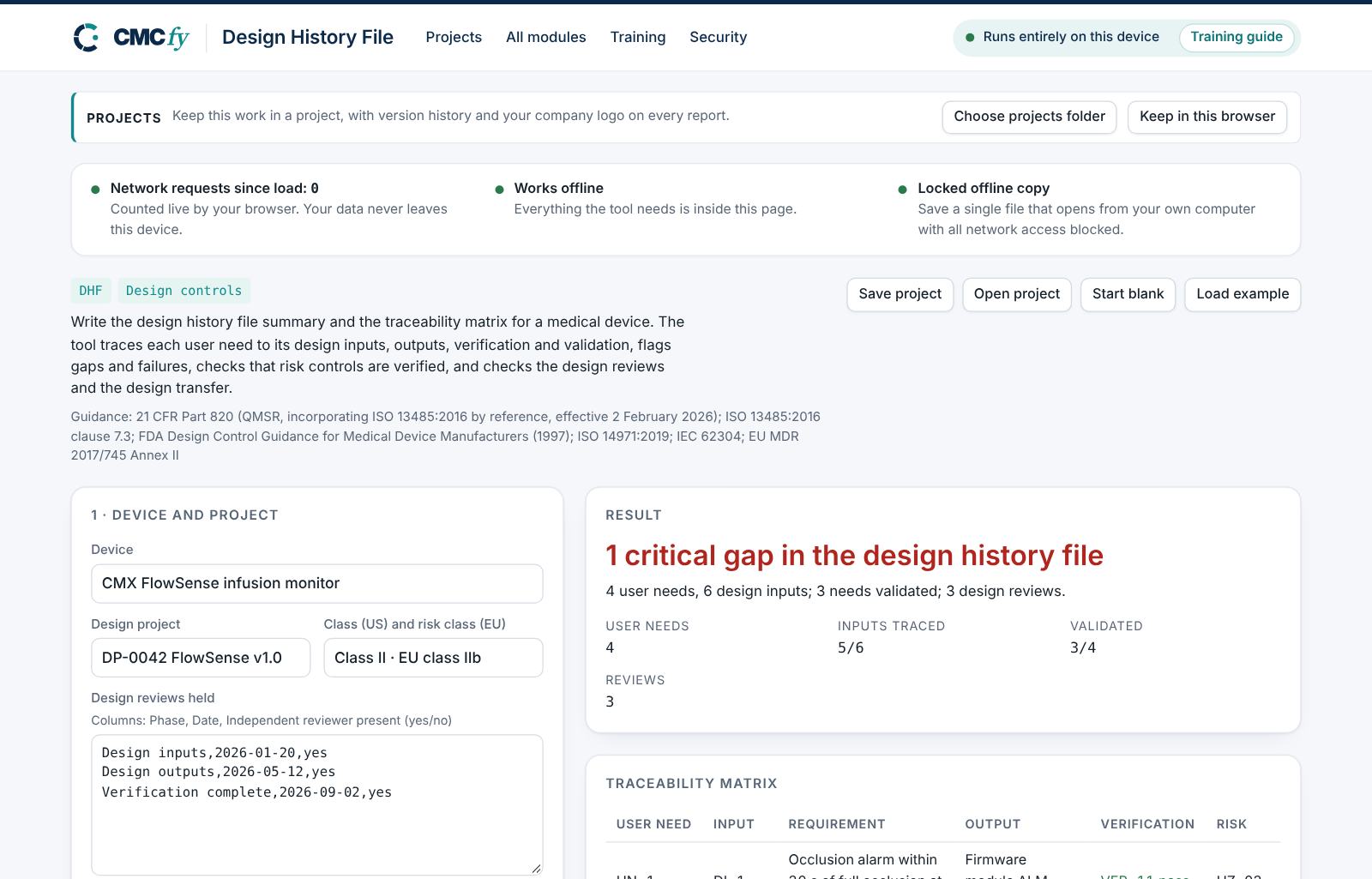
Task: Click the PROJECTS banner label
Action: click(123, 118)
